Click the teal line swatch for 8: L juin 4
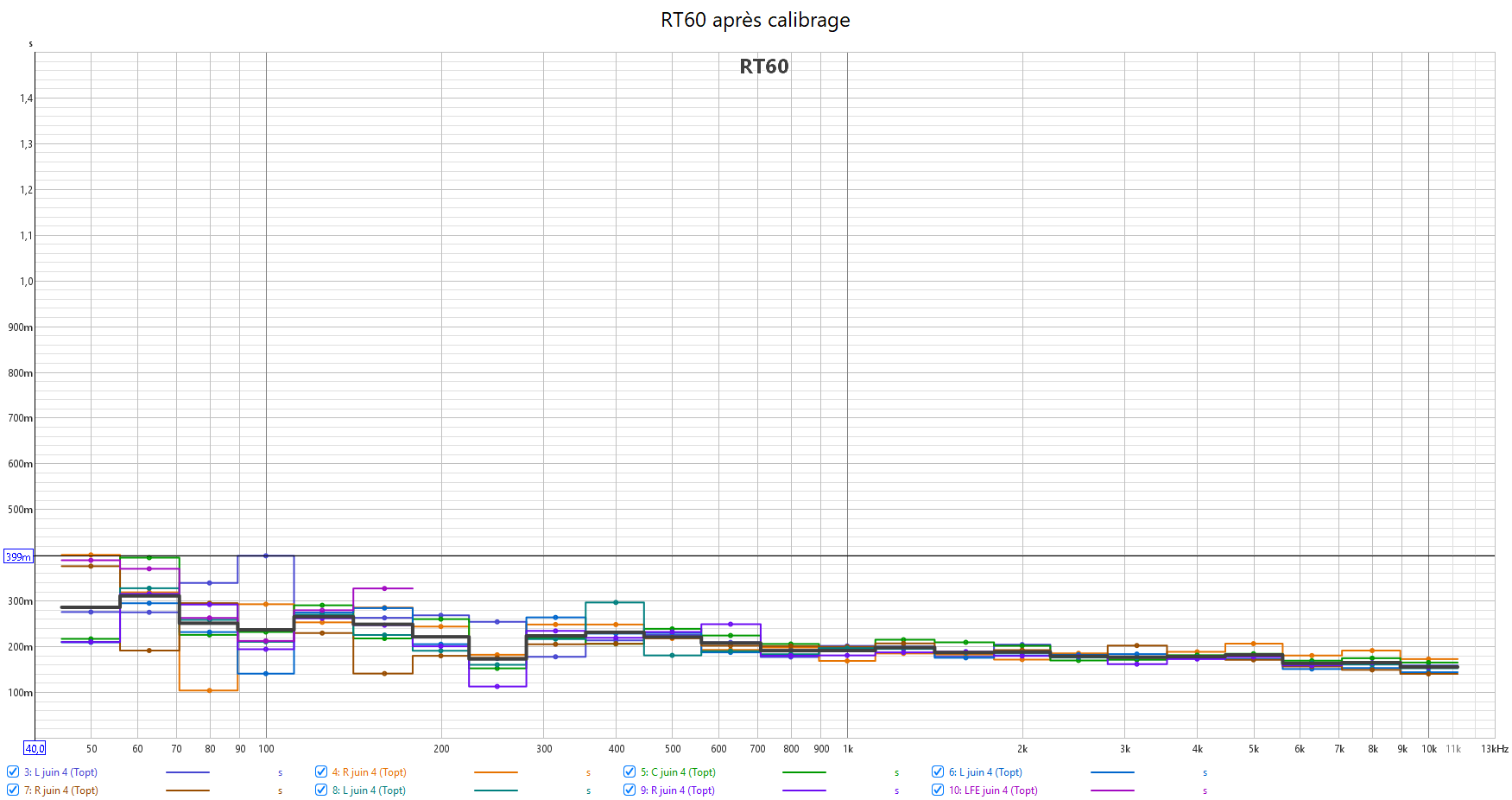Viewport: 1512px width, 800px height. tap(496, 790)
